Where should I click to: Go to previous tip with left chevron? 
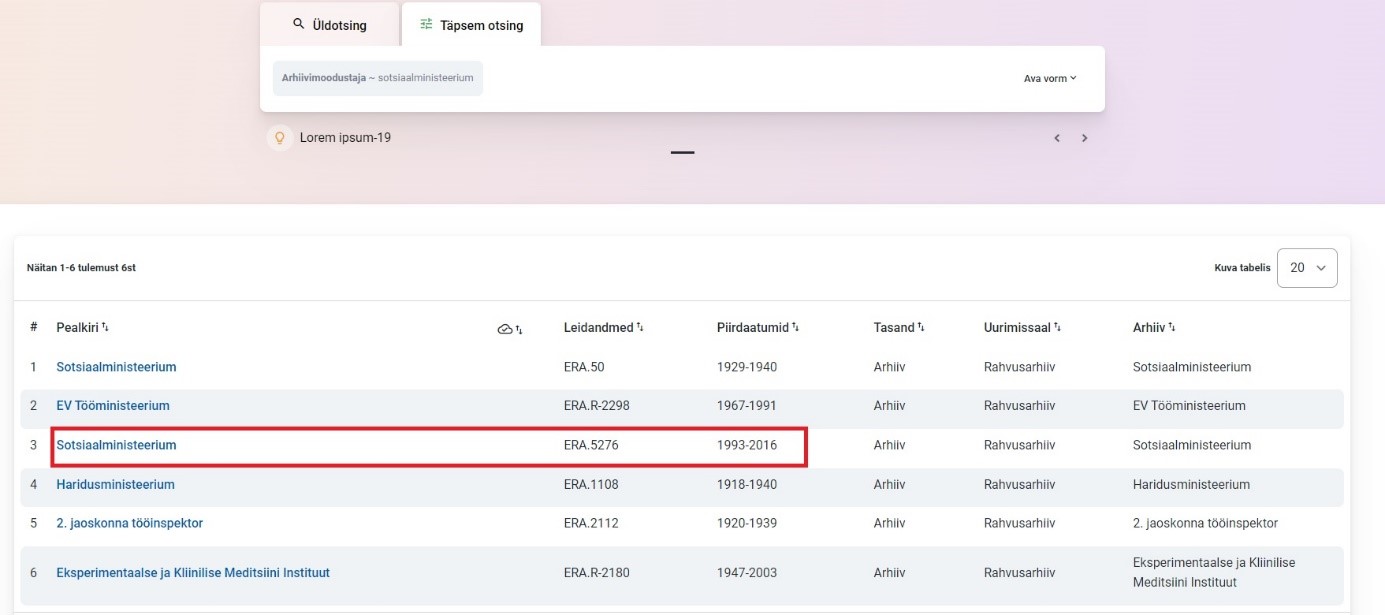(1057, 138)
